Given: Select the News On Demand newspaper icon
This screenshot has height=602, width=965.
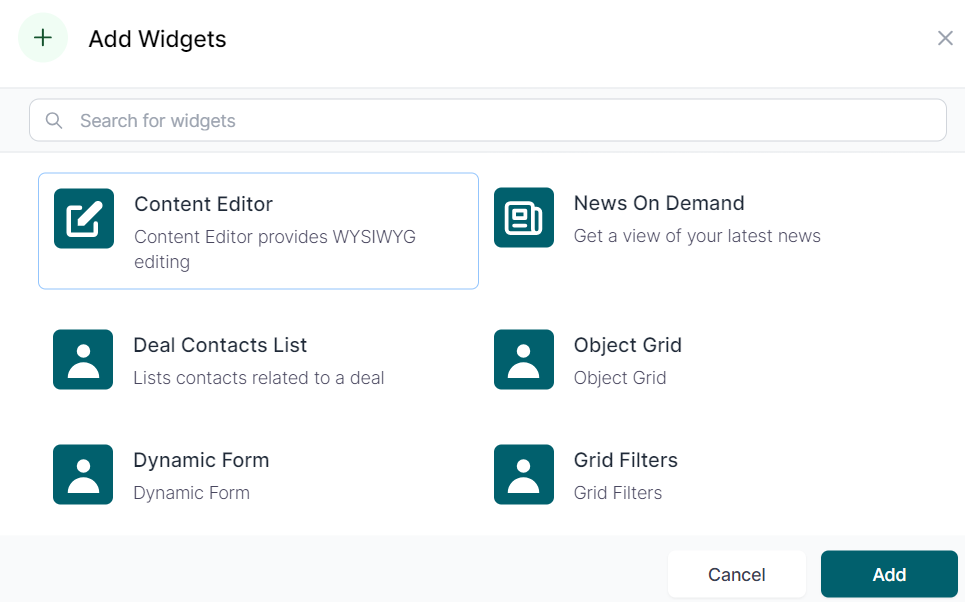Looking at the screenshot, I should coord(524,218).
